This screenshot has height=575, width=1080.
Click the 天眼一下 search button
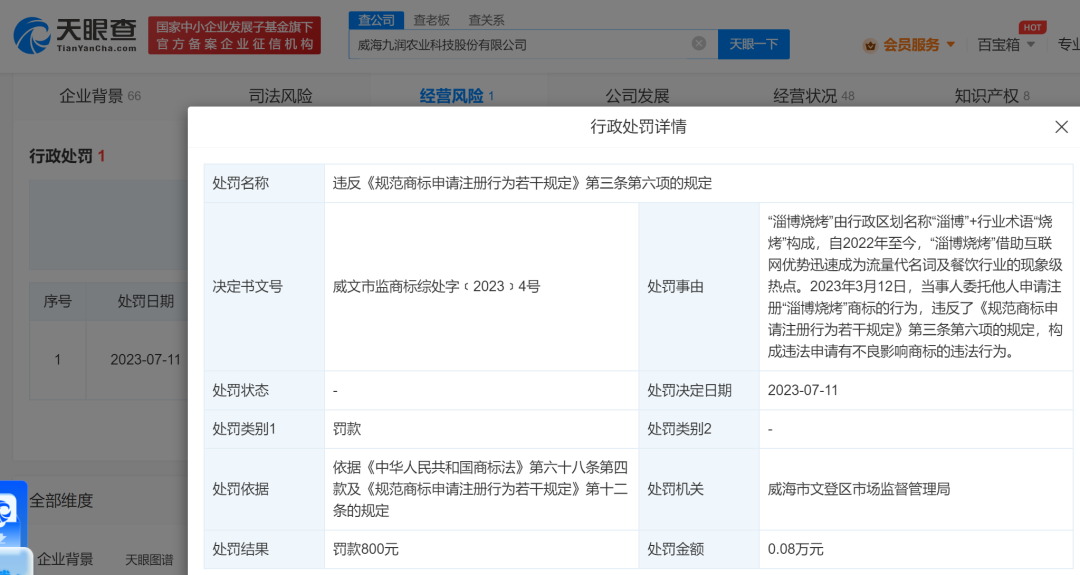(753, 44)
